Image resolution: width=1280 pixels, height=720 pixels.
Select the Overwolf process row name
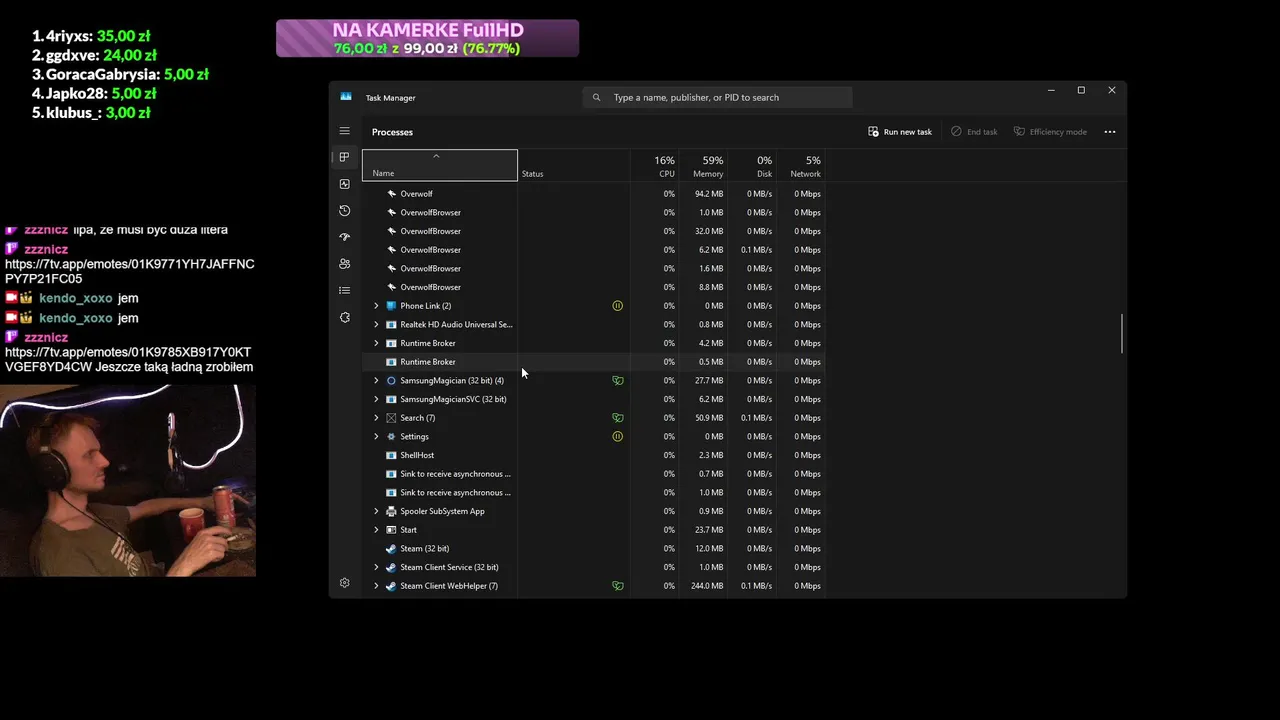[x=416, y=194]
